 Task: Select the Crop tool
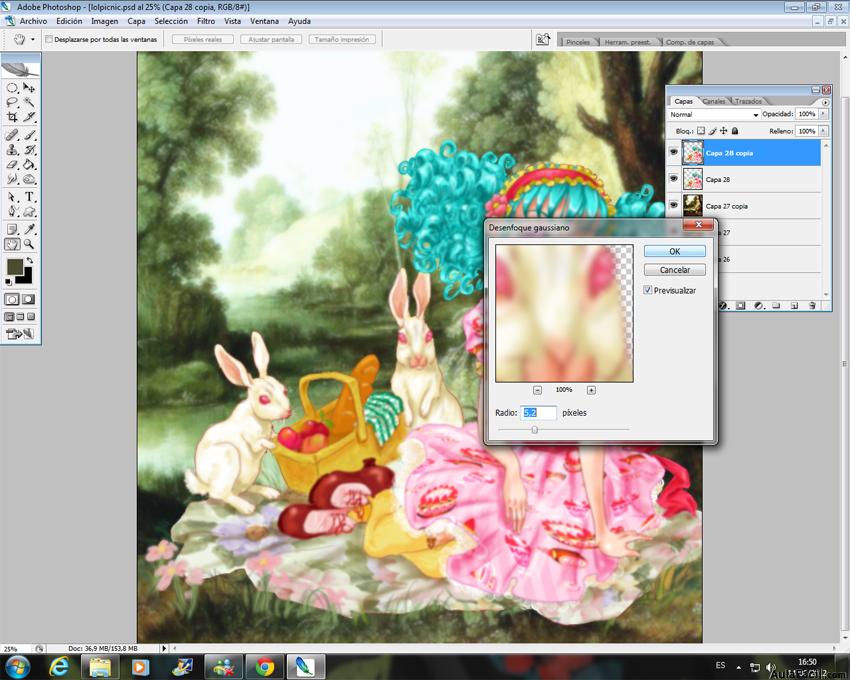pyautogui.click(x=12, y=117)
